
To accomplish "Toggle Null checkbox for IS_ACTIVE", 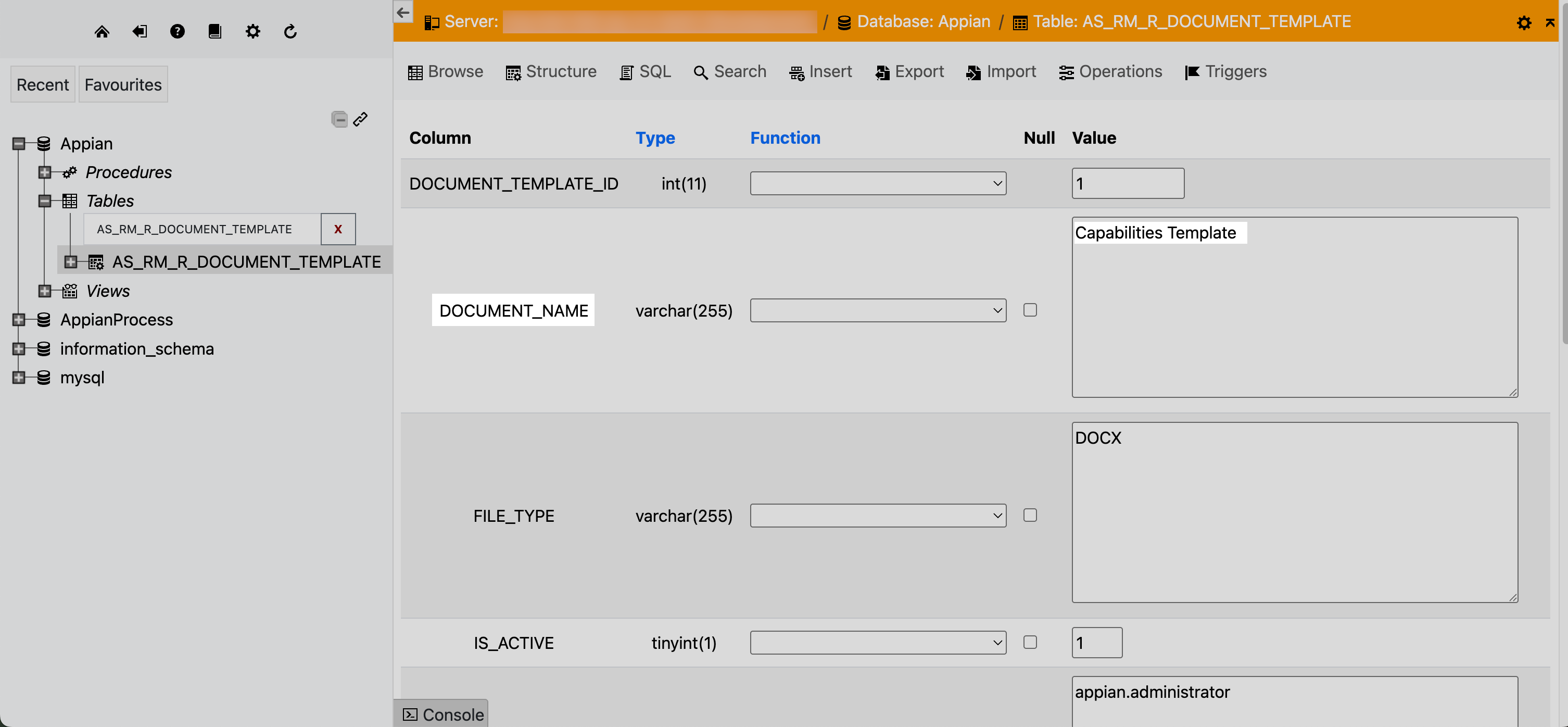I will coord(1030,642).
